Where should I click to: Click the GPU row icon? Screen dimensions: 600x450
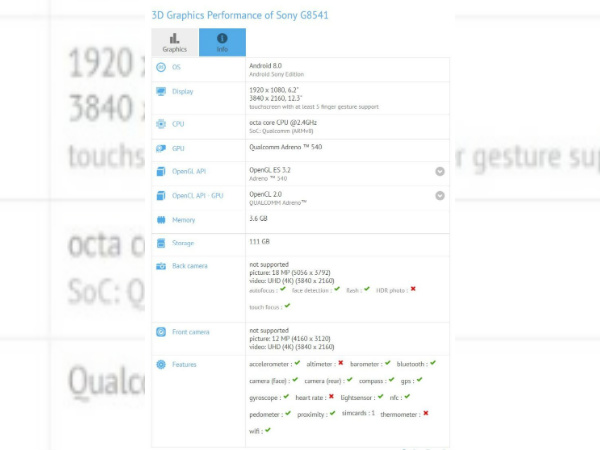tap(161, 148)
